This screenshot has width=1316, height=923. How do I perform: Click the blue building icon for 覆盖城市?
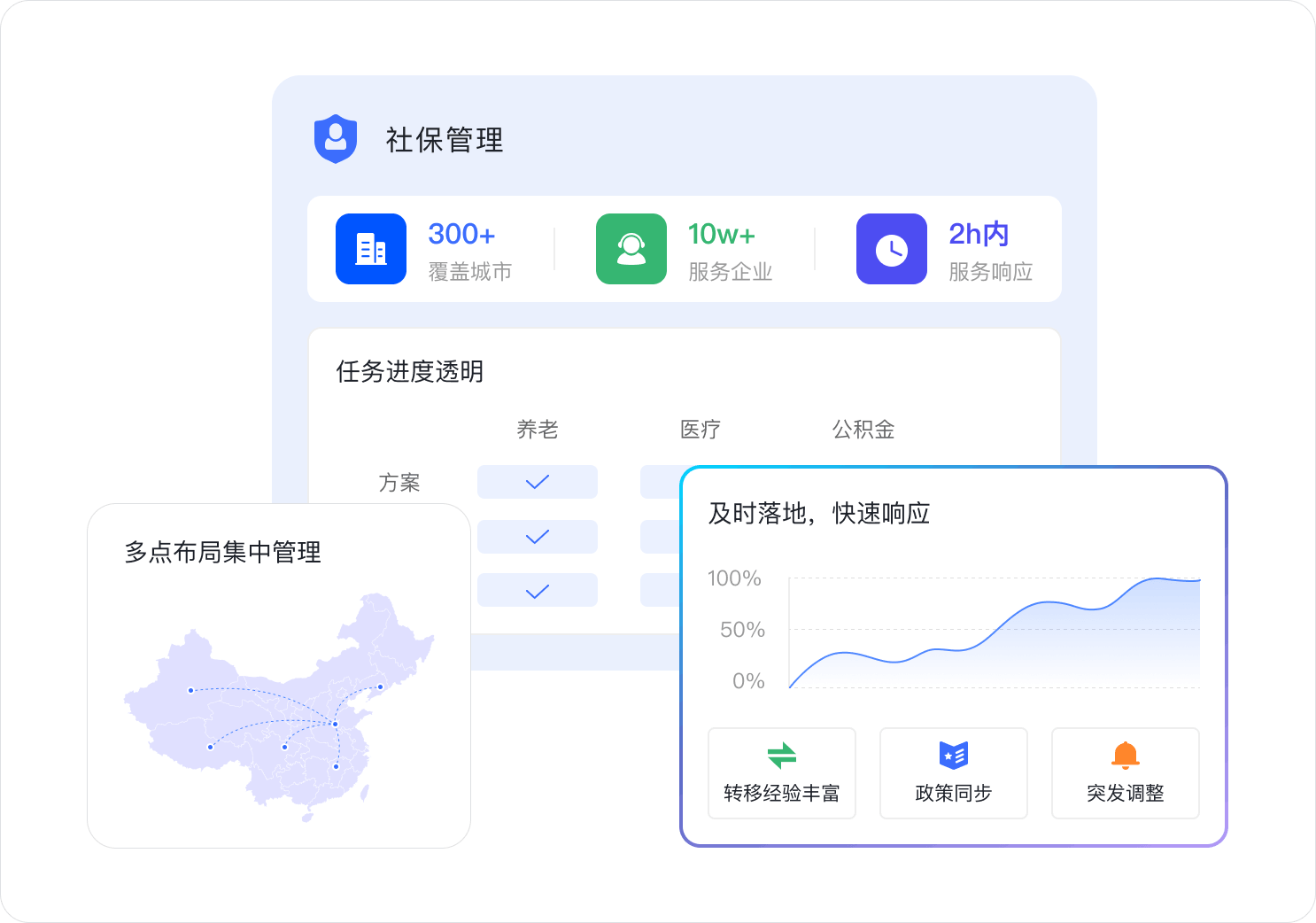click(371, 249)
